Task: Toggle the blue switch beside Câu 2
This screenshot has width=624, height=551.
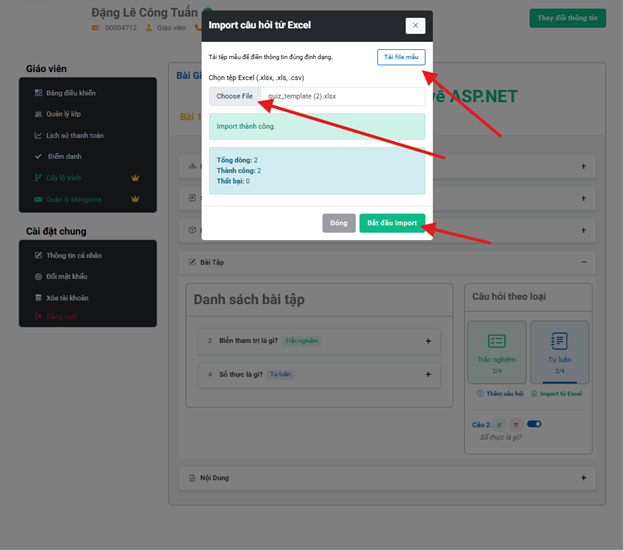Action: [534, 424]
